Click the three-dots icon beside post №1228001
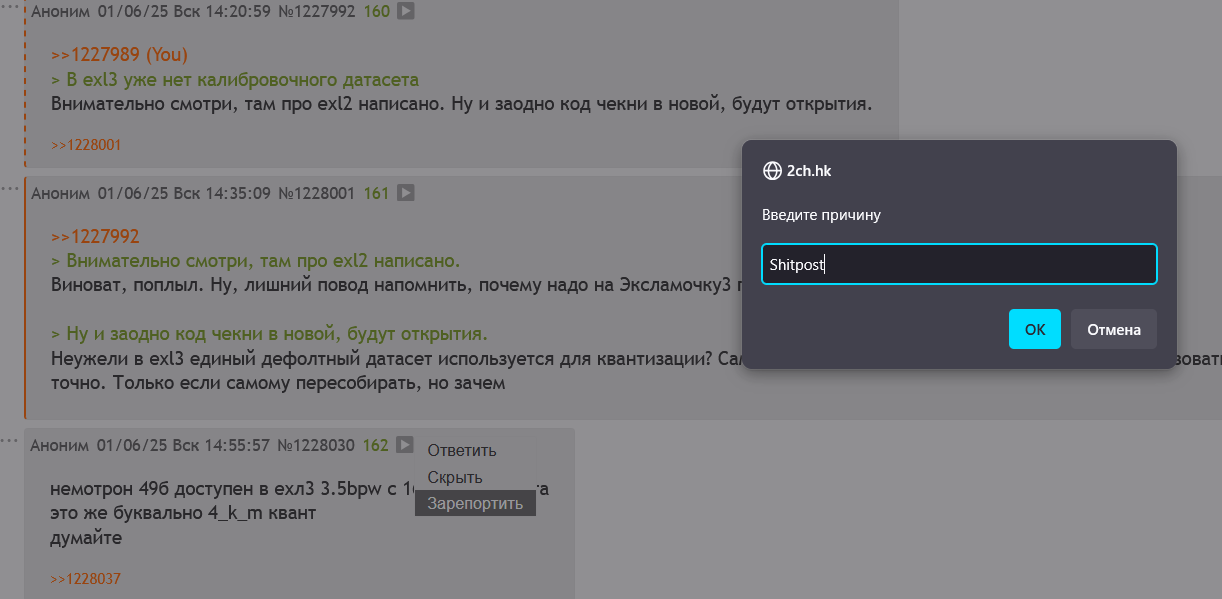 (11, 188)
